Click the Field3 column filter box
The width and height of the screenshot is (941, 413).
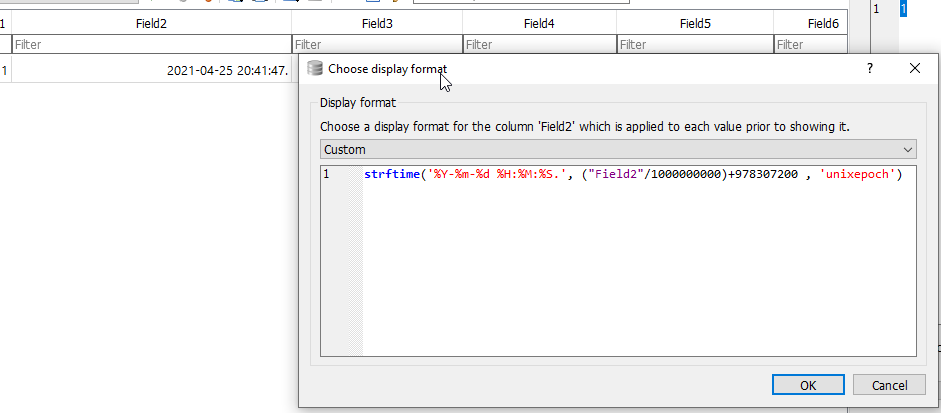(x=377, y=44)
